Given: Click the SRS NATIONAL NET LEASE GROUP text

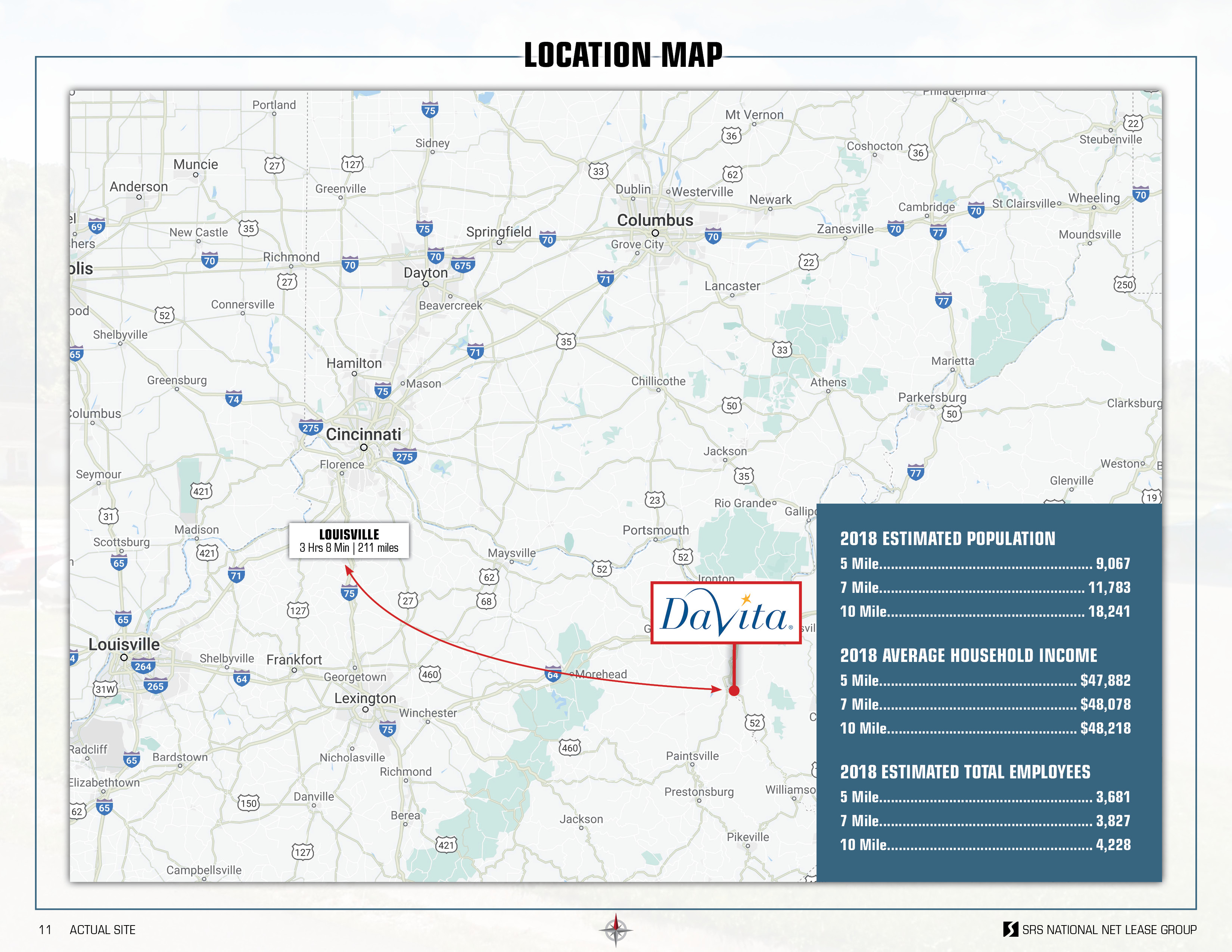Looking at the screenshot, I should [1109, 930].
